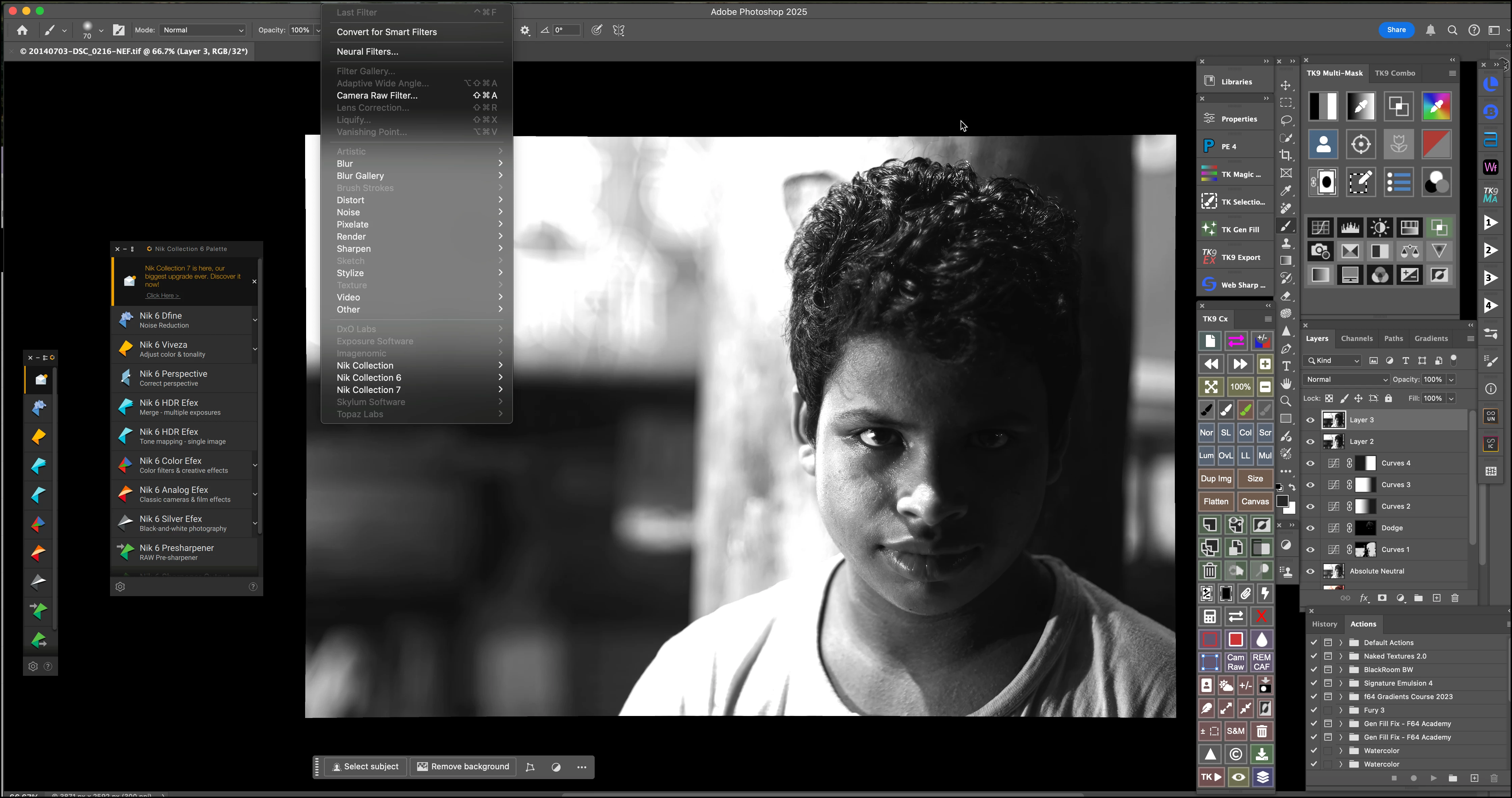Select the Crop tool in toolbar

pos(1286,156)
